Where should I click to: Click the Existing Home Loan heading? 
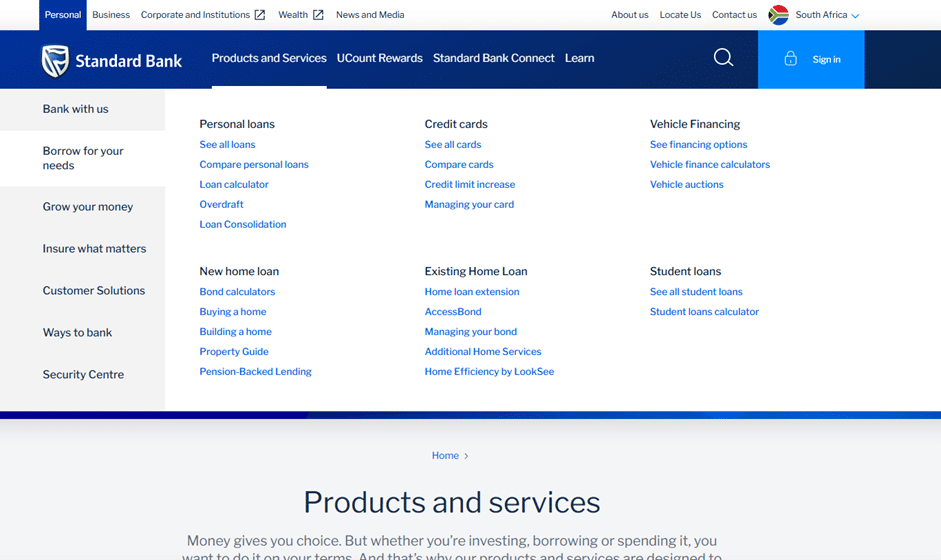(475, 271)
